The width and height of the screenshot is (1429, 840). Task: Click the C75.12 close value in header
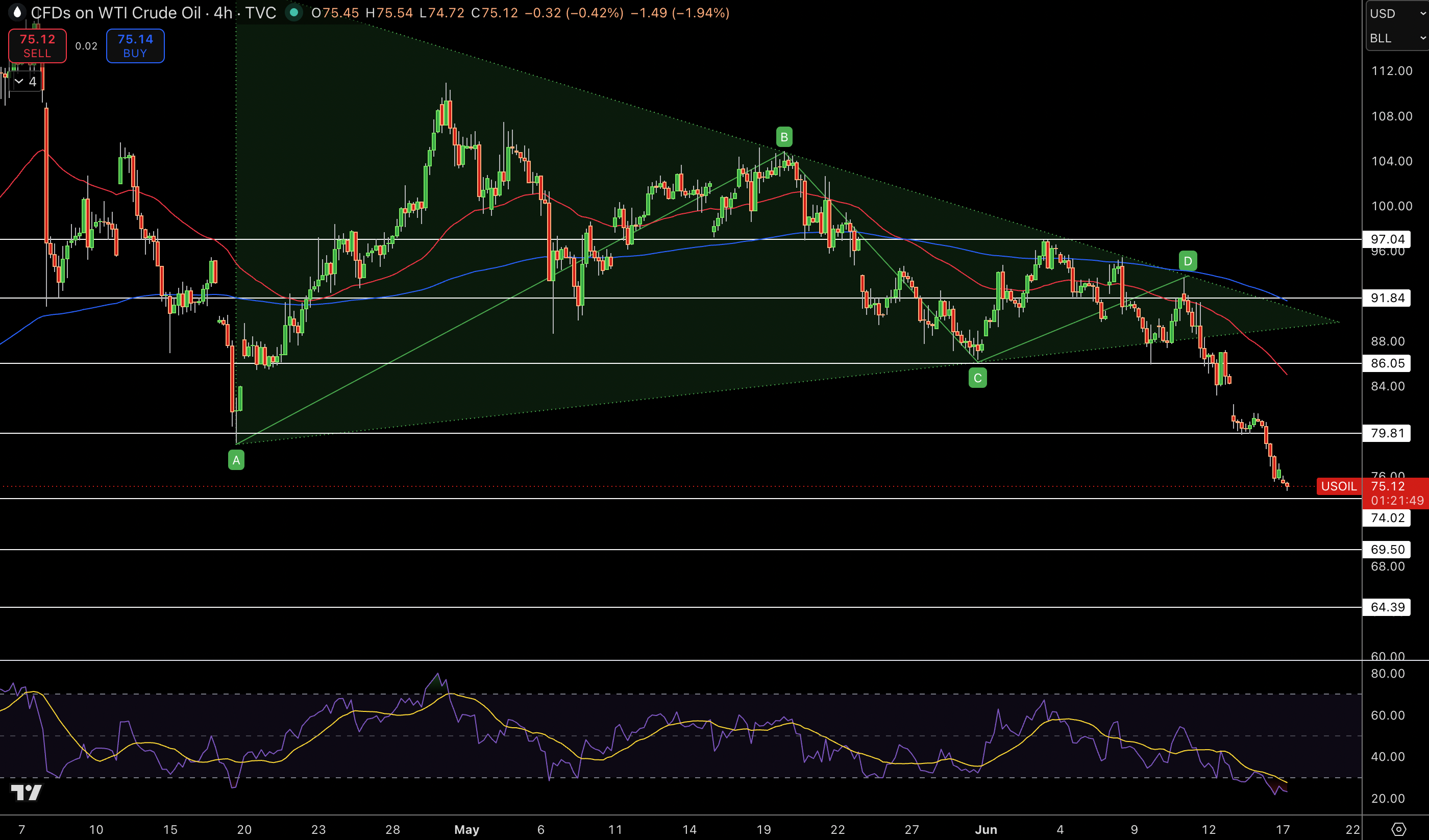(x=495, y=12)
